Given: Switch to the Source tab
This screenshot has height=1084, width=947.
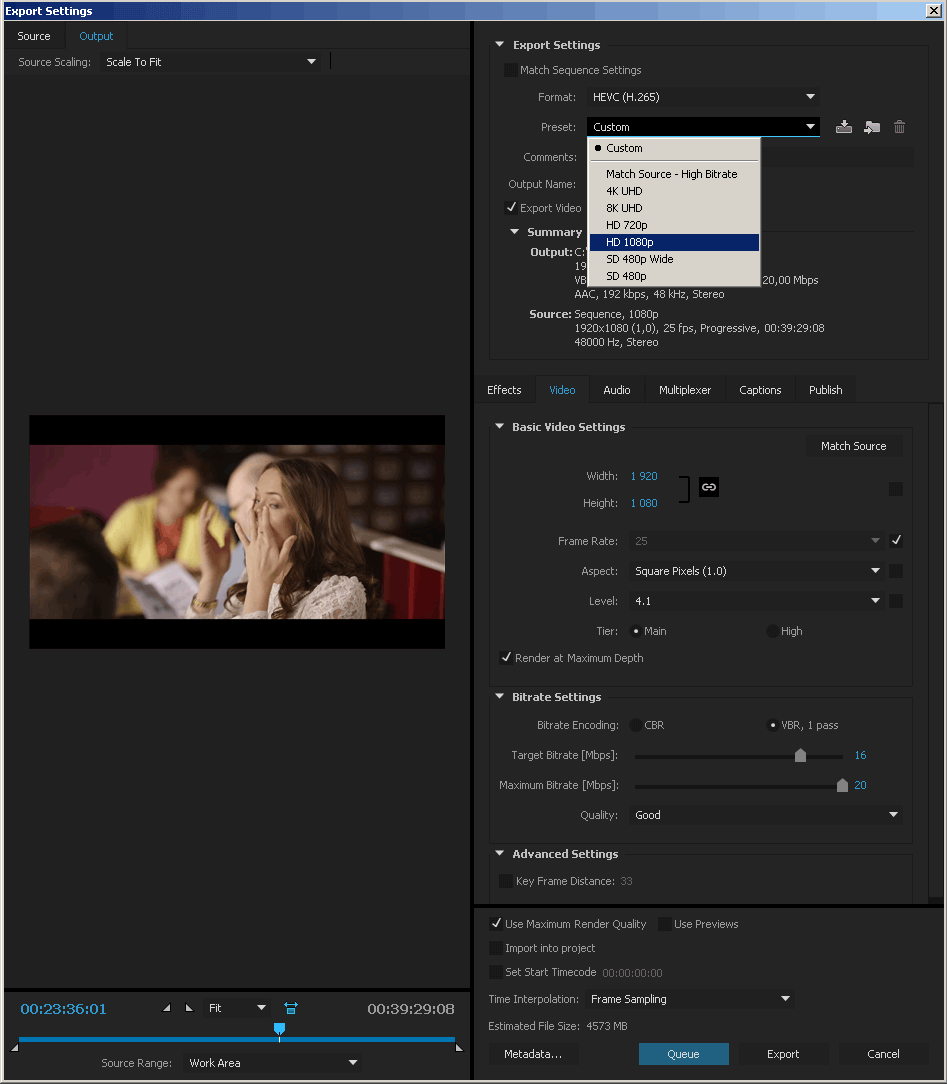Looking at the screenshot, I should click(34, 36).
